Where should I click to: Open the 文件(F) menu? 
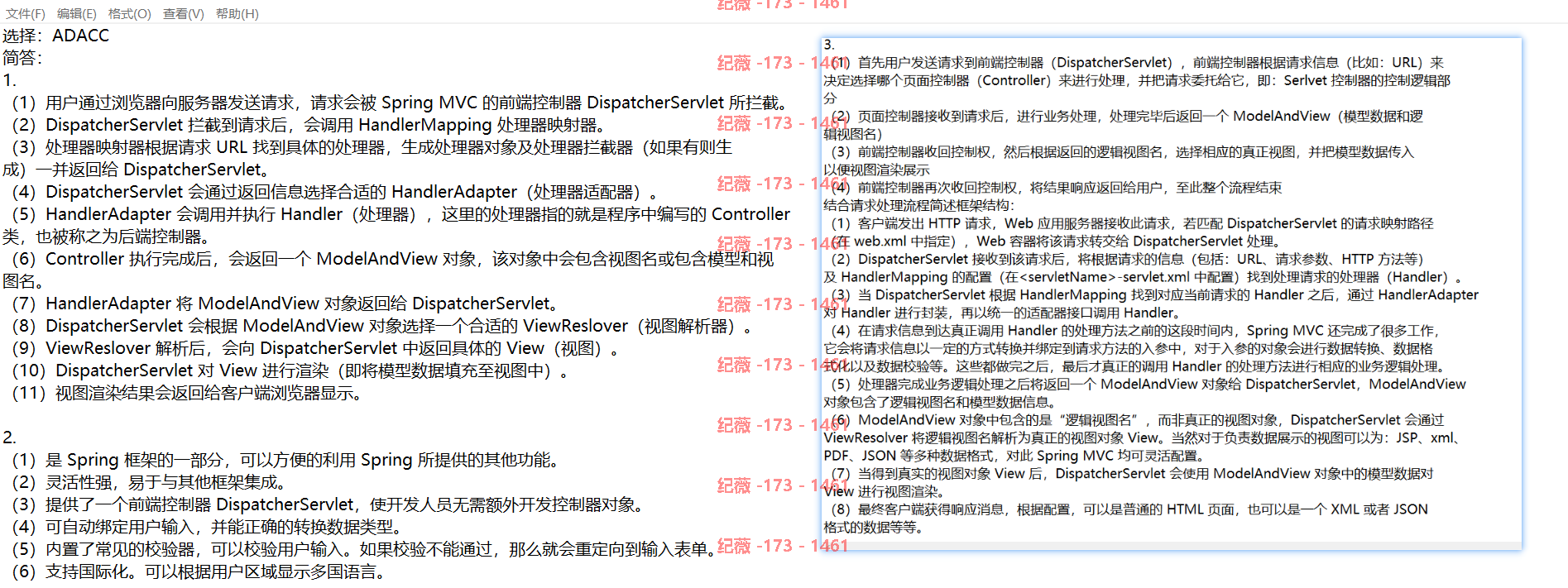pyautogui.click(x=26, y=14)
